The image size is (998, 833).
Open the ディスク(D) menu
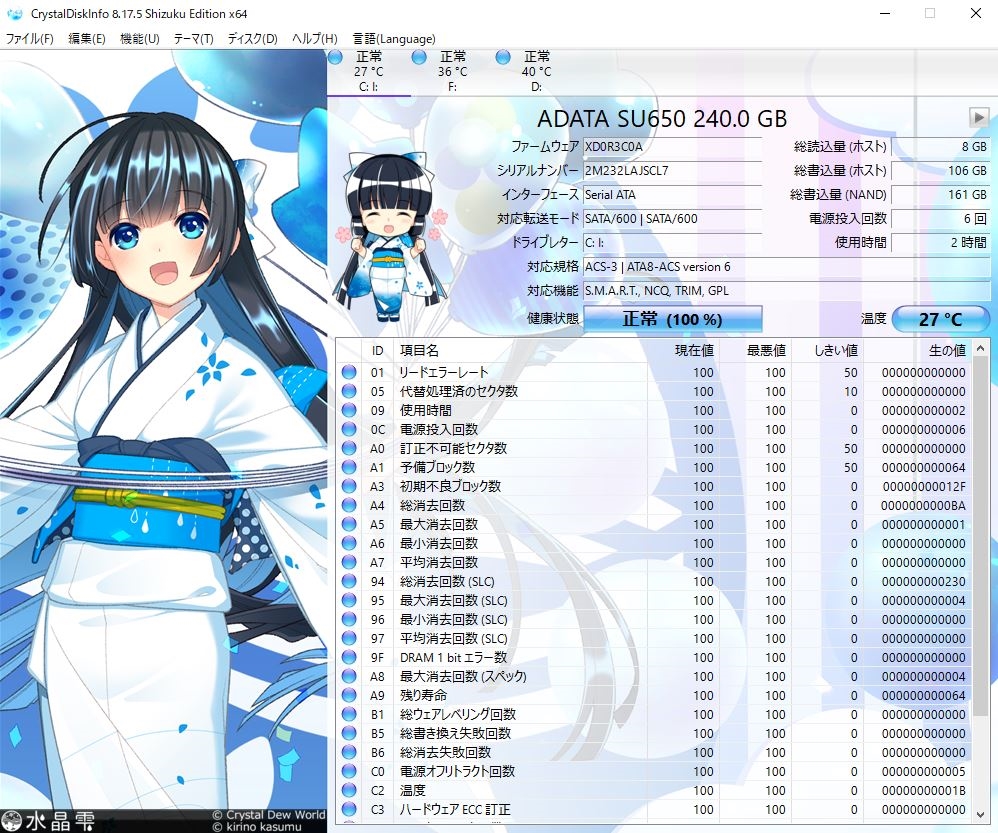253,39
